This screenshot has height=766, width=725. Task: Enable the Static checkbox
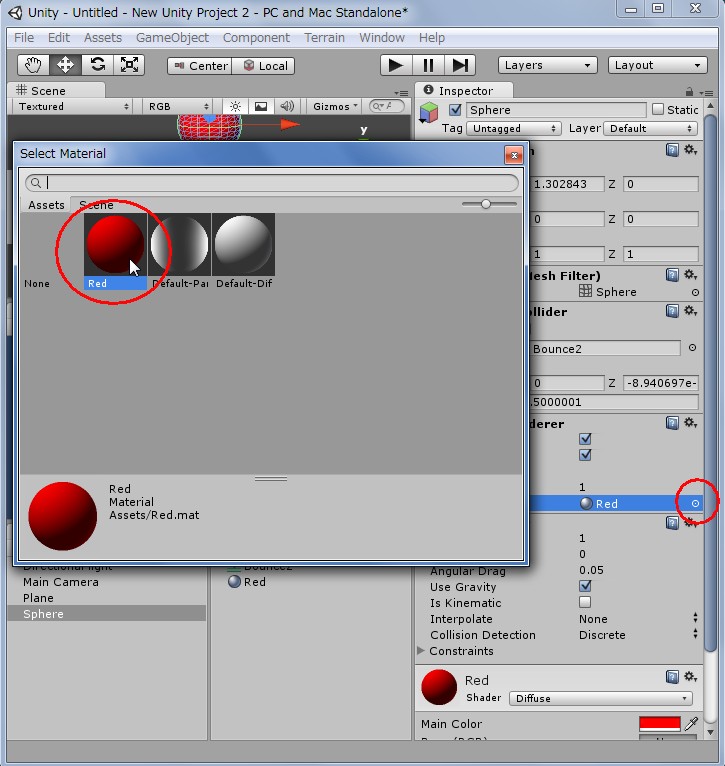pos(658,109)
